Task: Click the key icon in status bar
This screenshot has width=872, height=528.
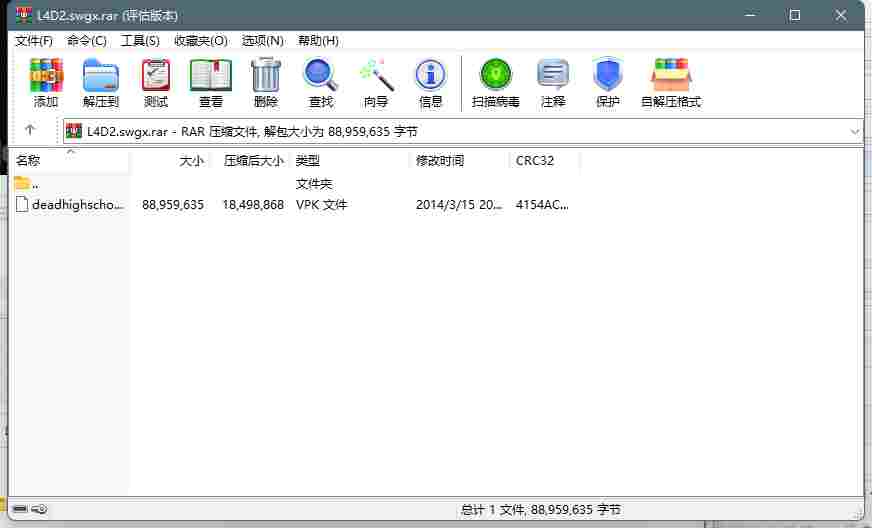Action: [x=39, y=509]
